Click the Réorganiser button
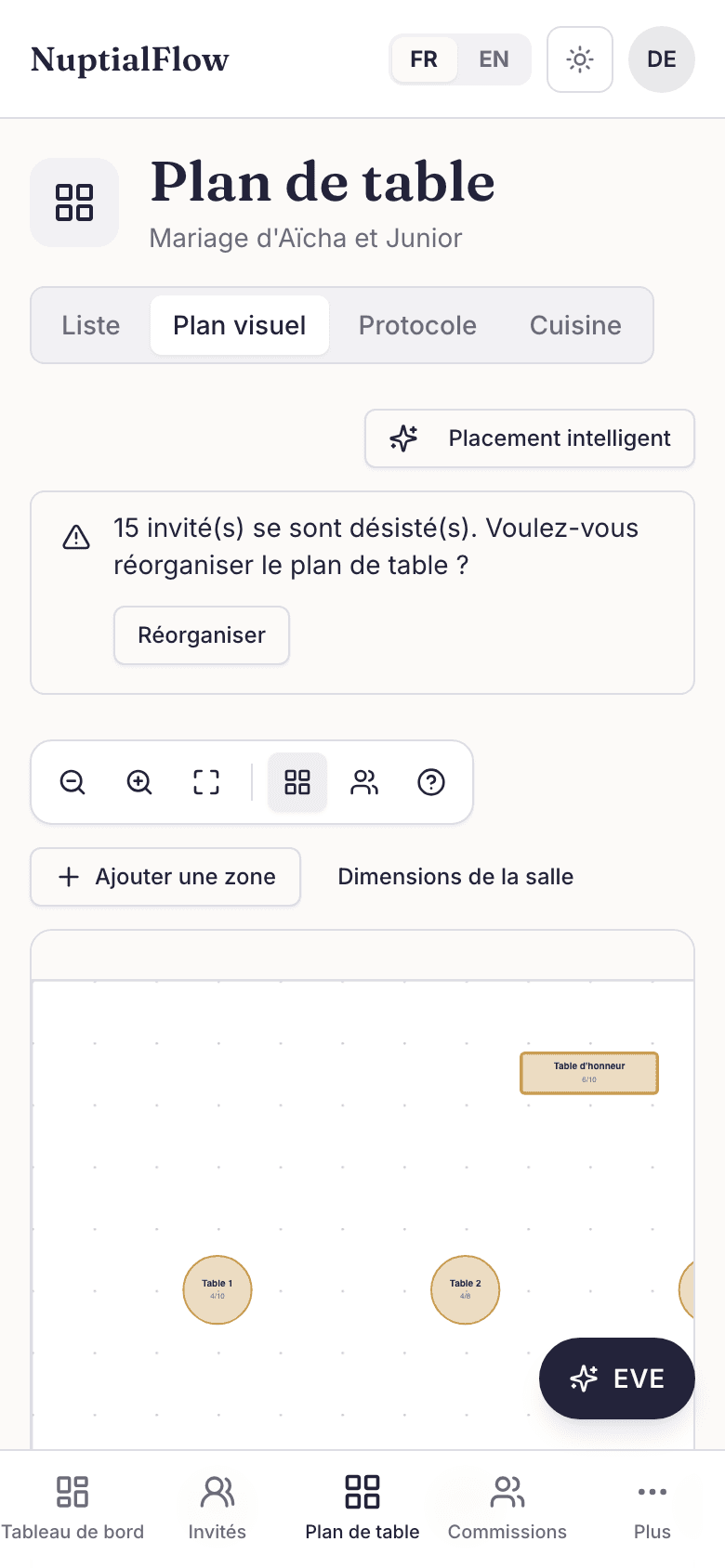 click(202, 635)
